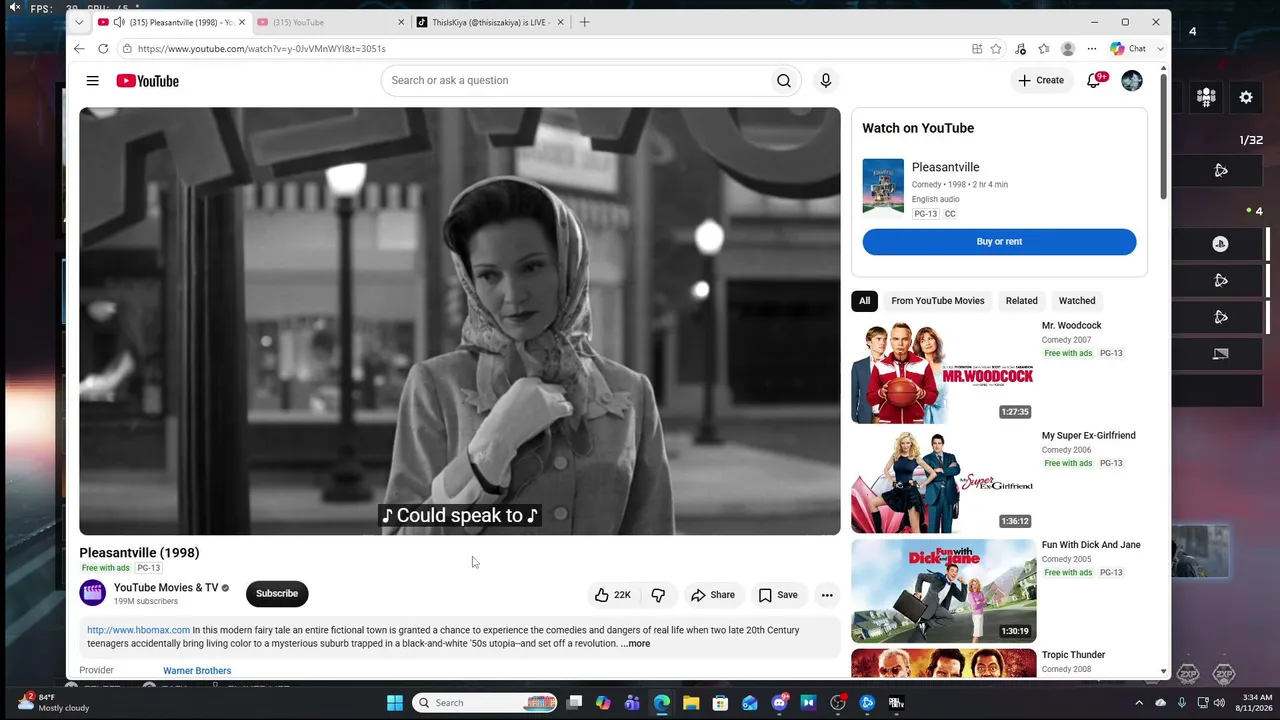Click the Pleasantville poster thumbnail
The width and height of the screenshot is (1280, 720).
tap(883, 186)
